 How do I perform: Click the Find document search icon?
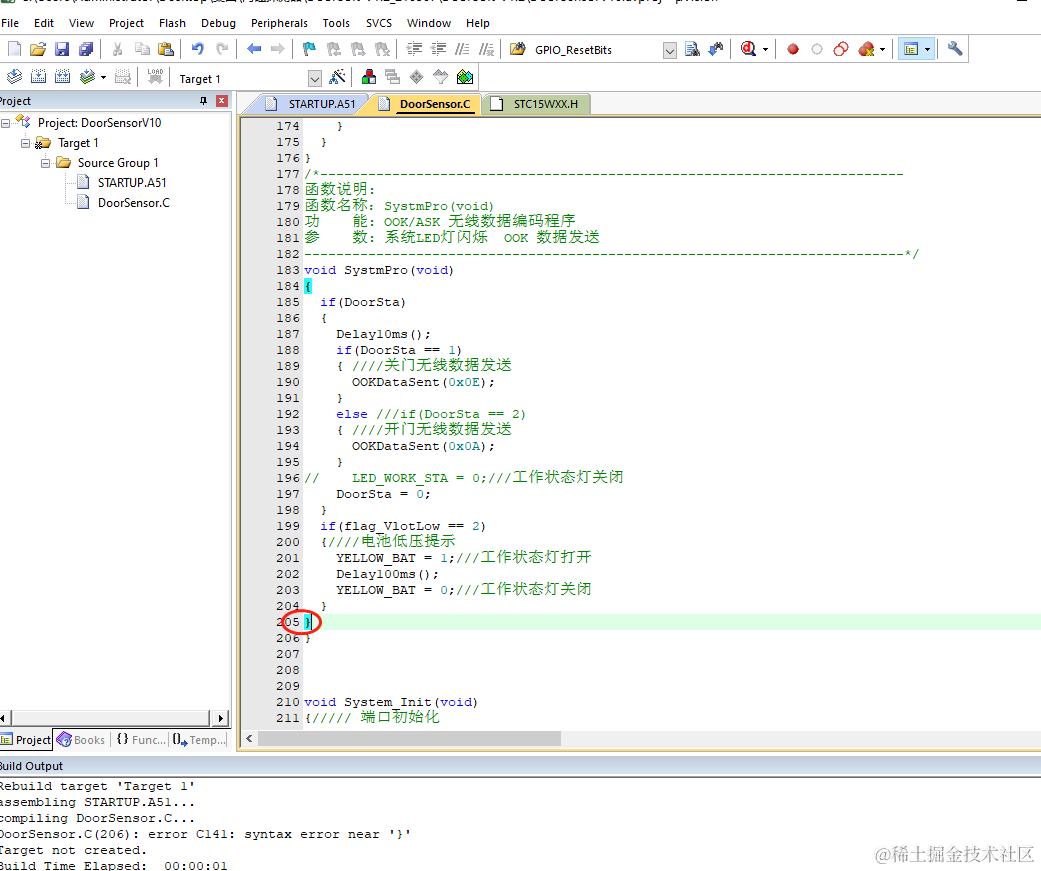click(x=692, y=49)
